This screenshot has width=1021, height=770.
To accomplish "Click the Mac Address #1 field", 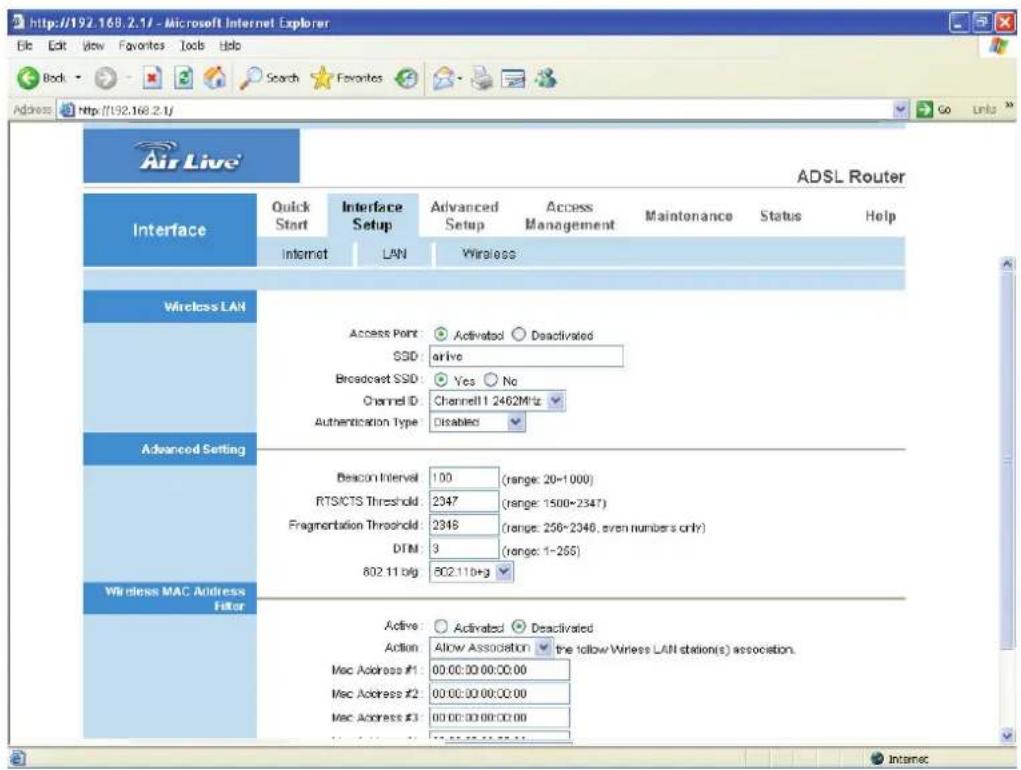I will [x=499, y=670].
